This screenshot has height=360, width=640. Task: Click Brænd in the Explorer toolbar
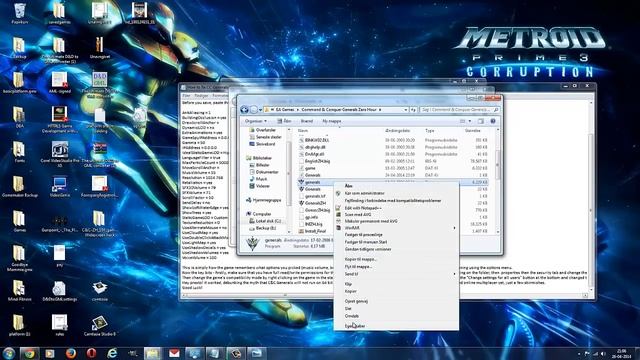pyautogui.click(x=307, y=121)
